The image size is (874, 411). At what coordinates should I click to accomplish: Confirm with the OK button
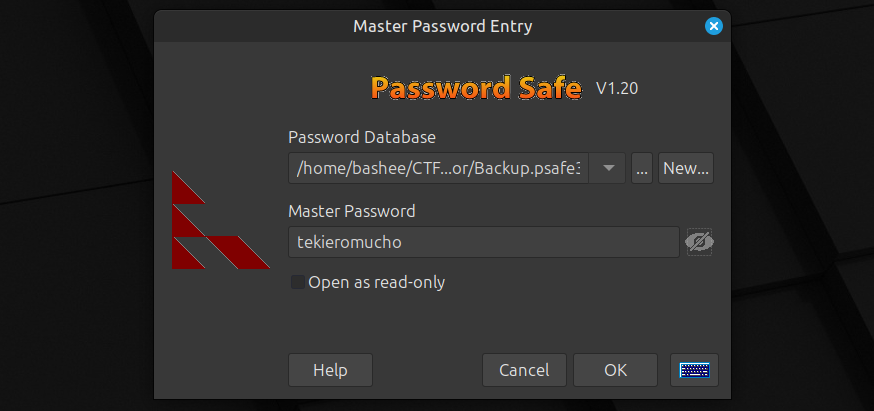[615, 370]
